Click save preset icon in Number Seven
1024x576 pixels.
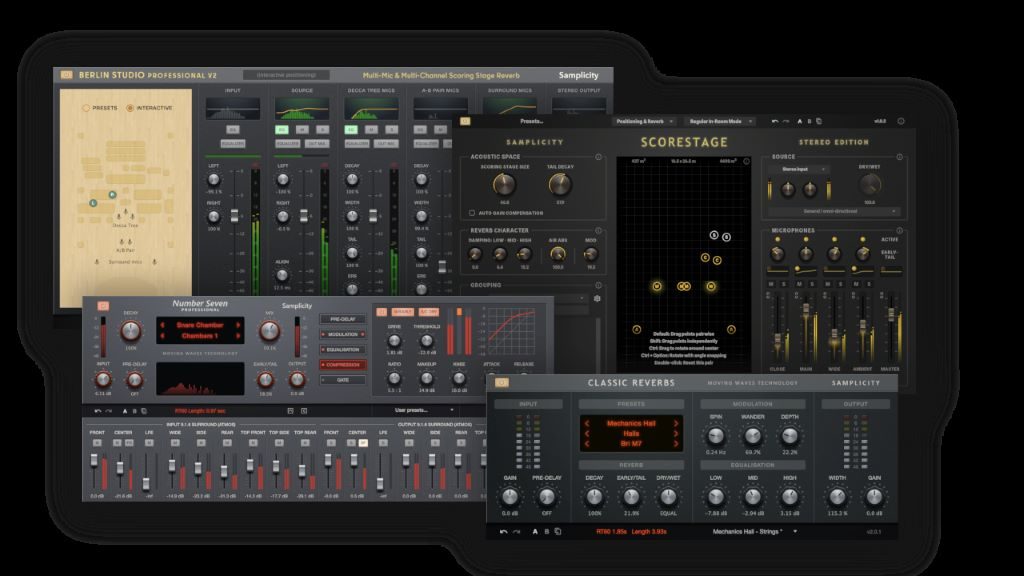click(x=291, y=411)
